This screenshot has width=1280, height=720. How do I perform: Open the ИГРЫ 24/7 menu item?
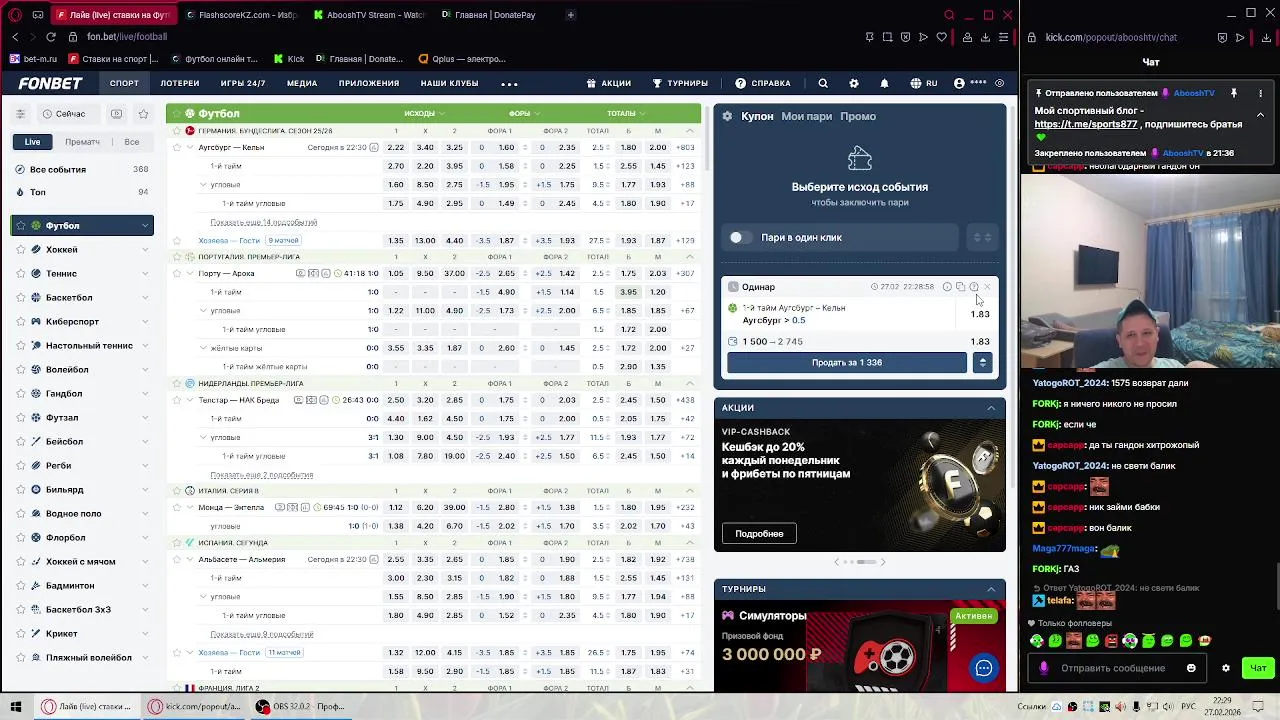[243, 83]
